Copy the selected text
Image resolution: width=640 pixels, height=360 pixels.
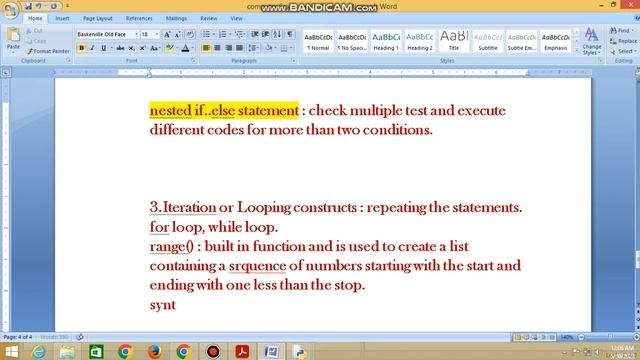36,41
